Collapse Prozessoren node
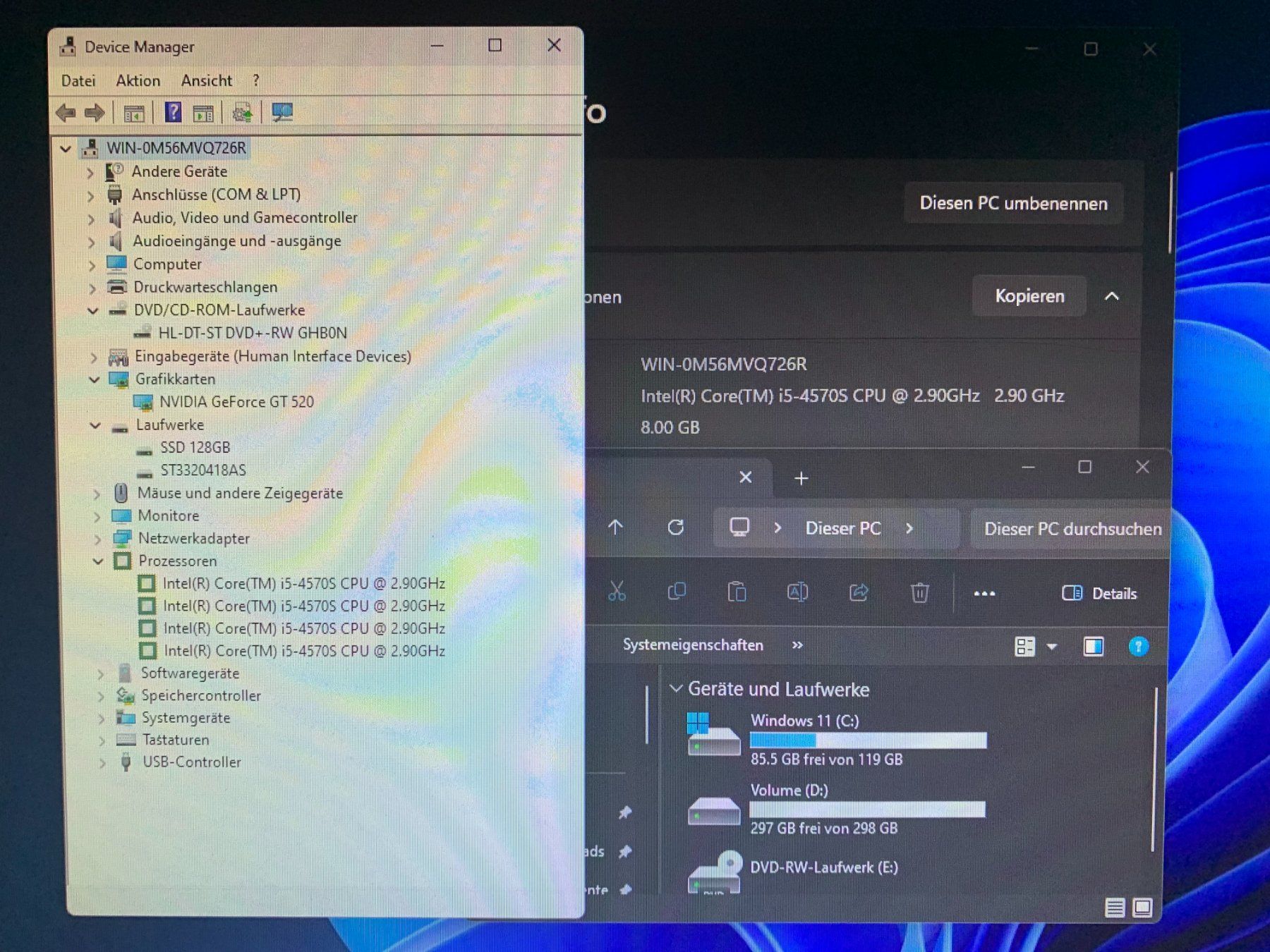This screenshot has width=1270, height=952. click(x=98, y=561)
